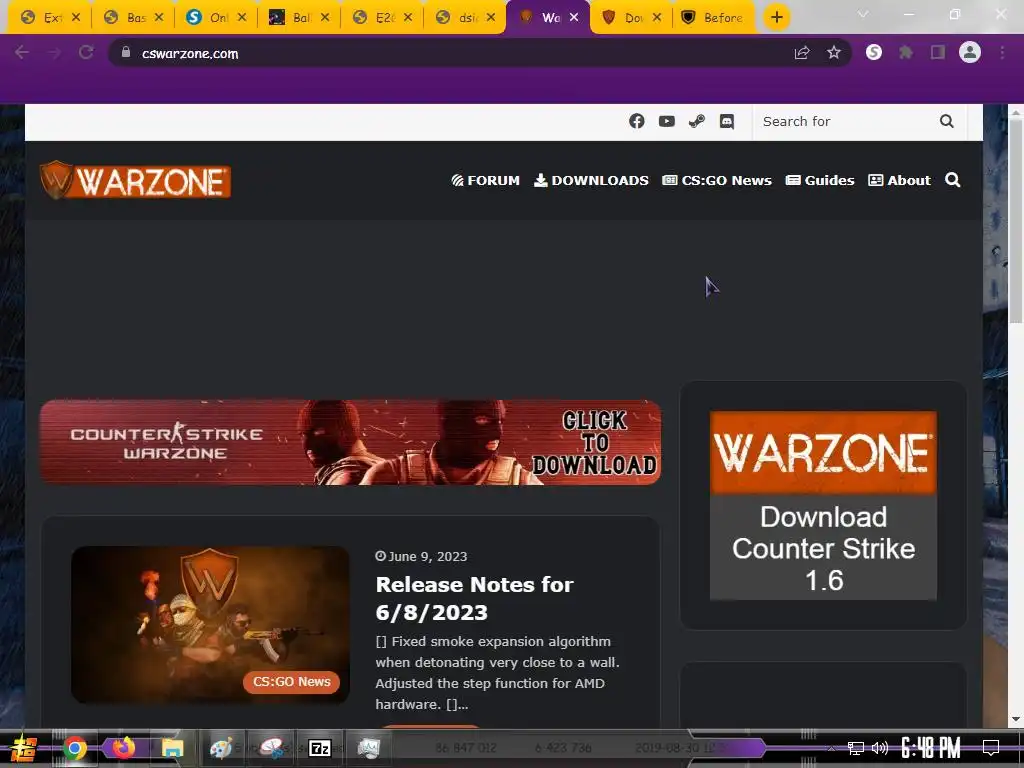The image size is (1024, 768).
Task: Switch to the Before tab
Action: click(713, 18)
